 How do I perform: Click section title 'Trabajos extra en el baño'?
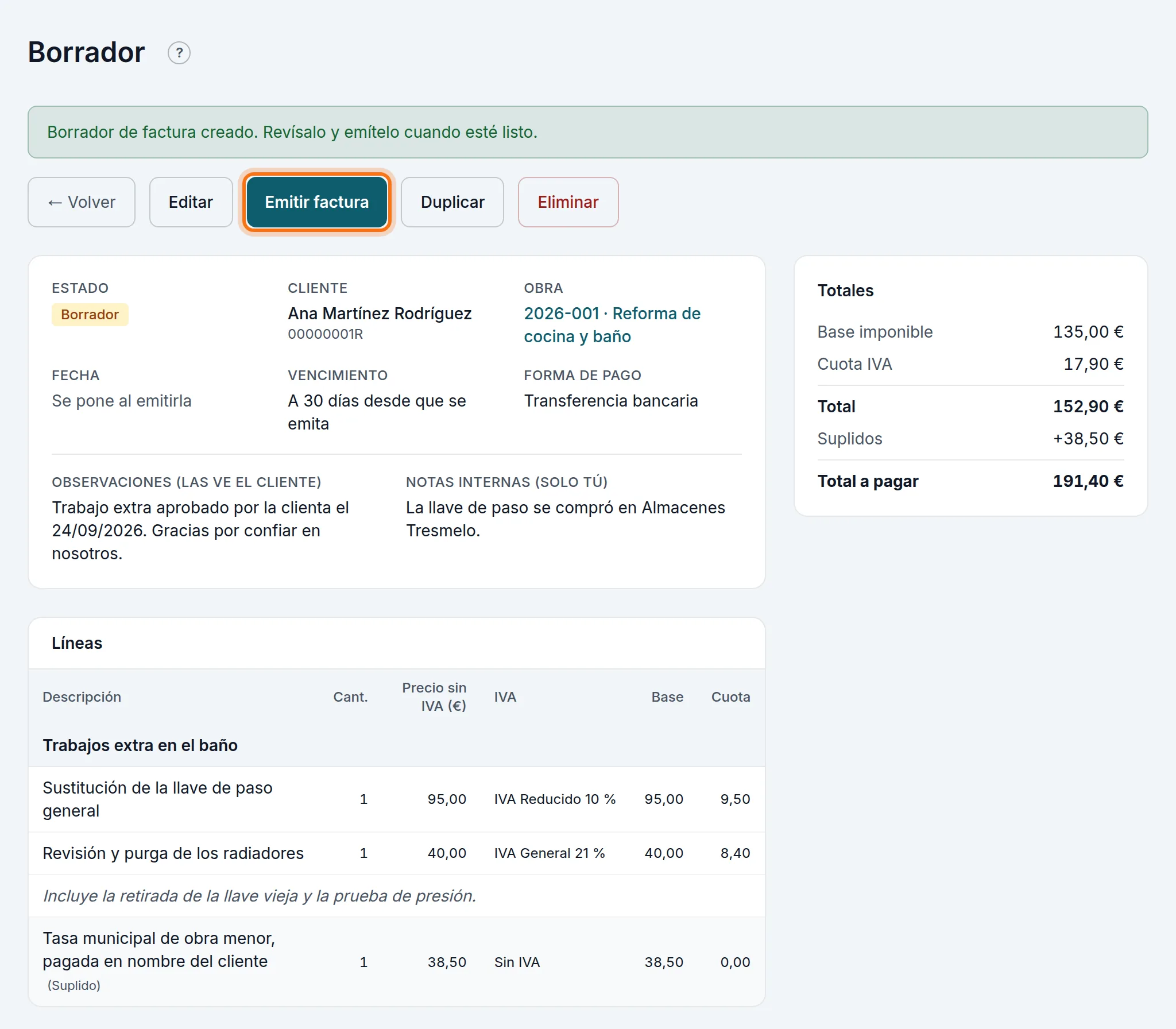140,745
